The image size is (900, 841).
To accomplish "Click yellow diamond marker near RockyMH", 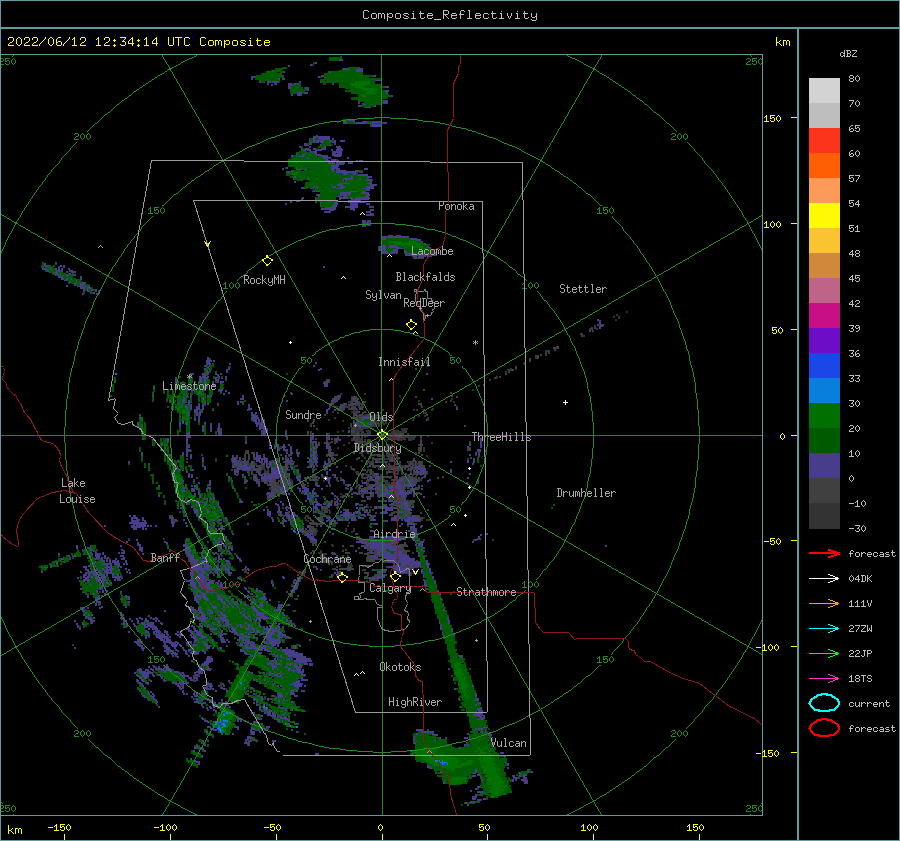I will 267,261.
